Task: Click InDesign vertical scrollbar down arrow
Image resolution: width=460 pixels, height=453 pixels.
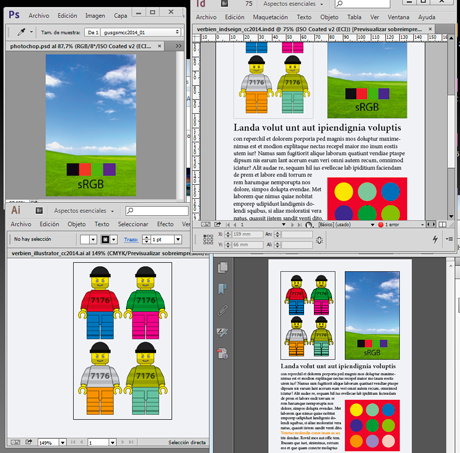Action: point(451,216)
